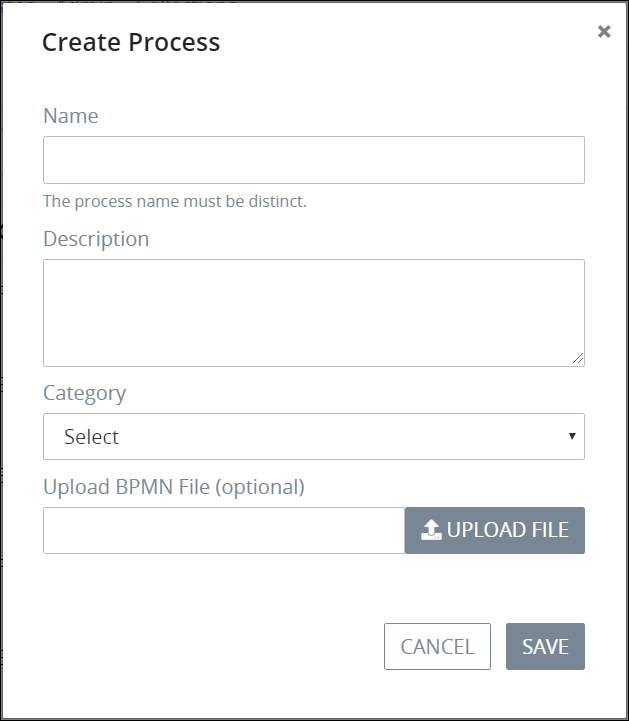Click the process name hint text
Screen dimensions: 629x721
(175, 201)
